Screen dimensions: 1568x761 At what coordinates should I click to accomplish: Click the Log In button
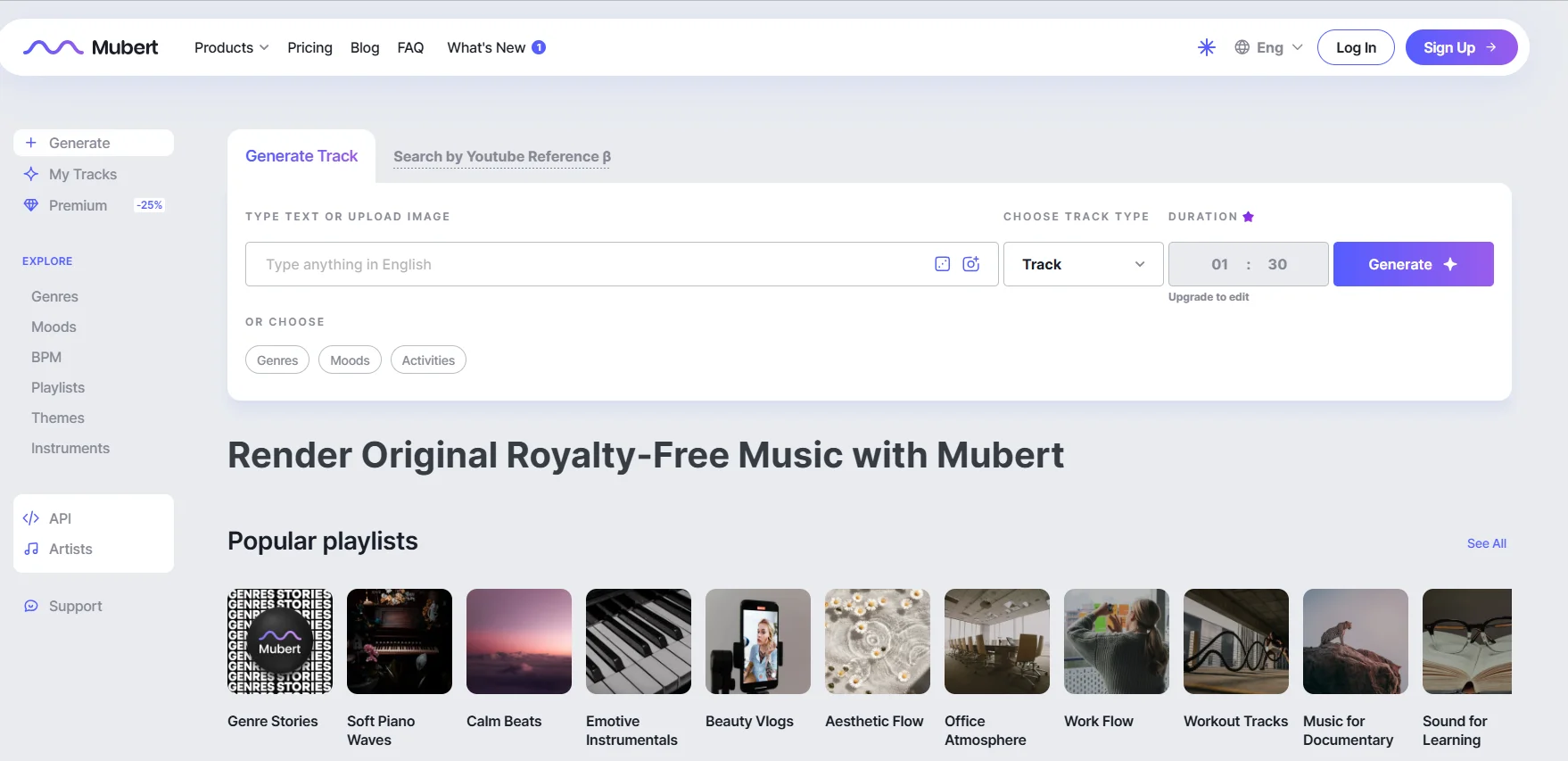(1356, 47)
